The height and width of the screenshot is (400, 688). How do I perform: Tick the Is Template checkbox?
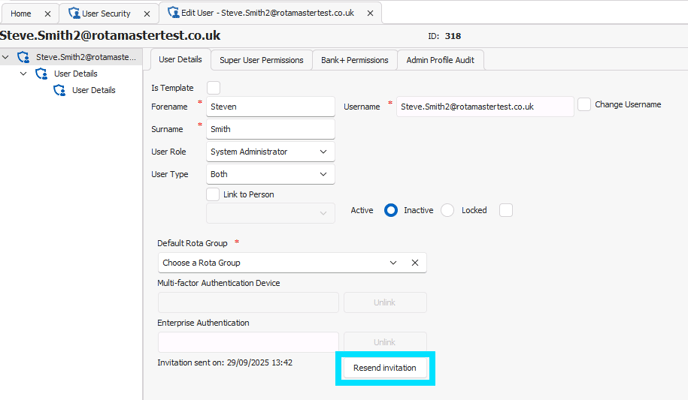click(213, 88)
